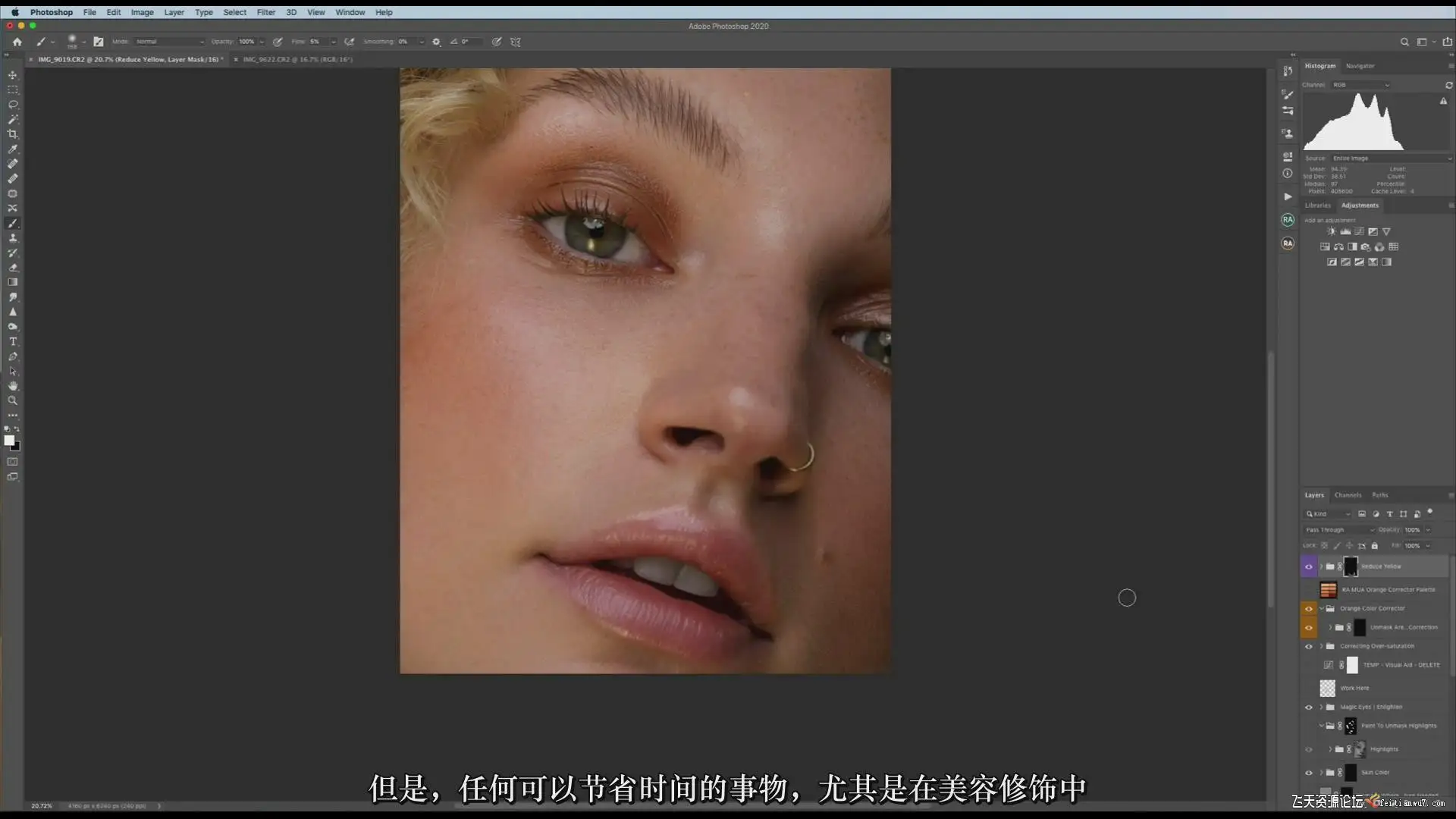Switch to the Channels tab
Viewport: 1456px width, 819px height.
click(1348, 495)
